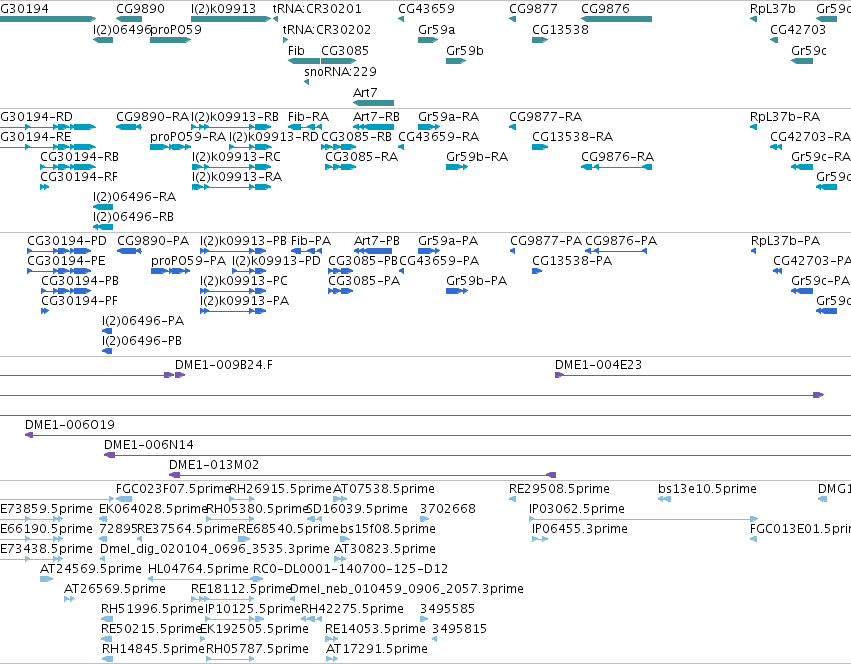
Task: Open EST RE14053.5prime
Action: [x=375, y=629]
